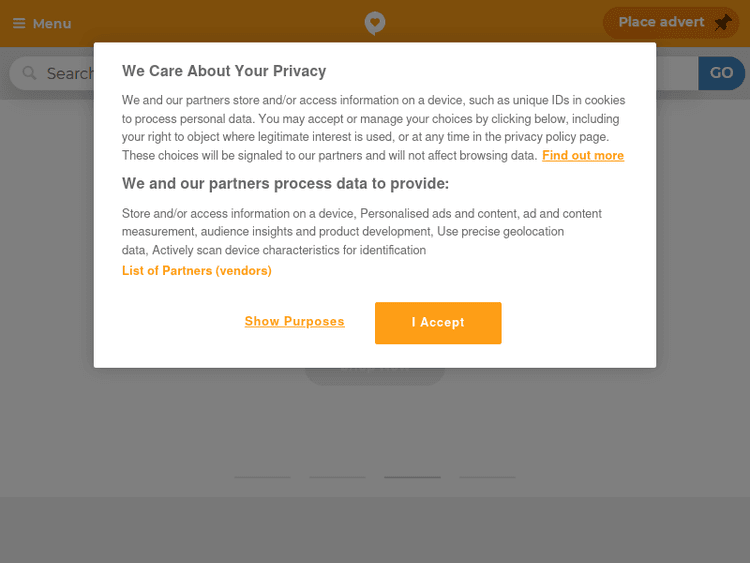Expand Show Purposes options
The height and width of the screenshot is (563, 750).
click(x=294, y=322)
